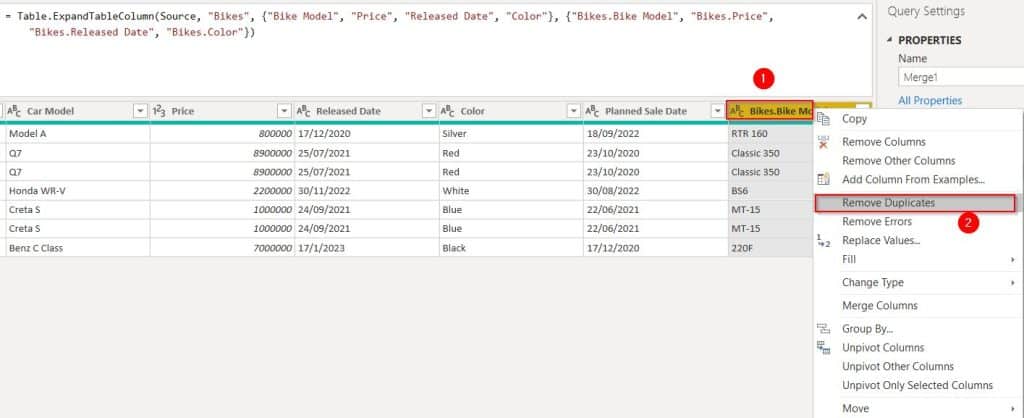
Task: Click the 30/08/2022 planned sale date cell
Action: (656, 191)
